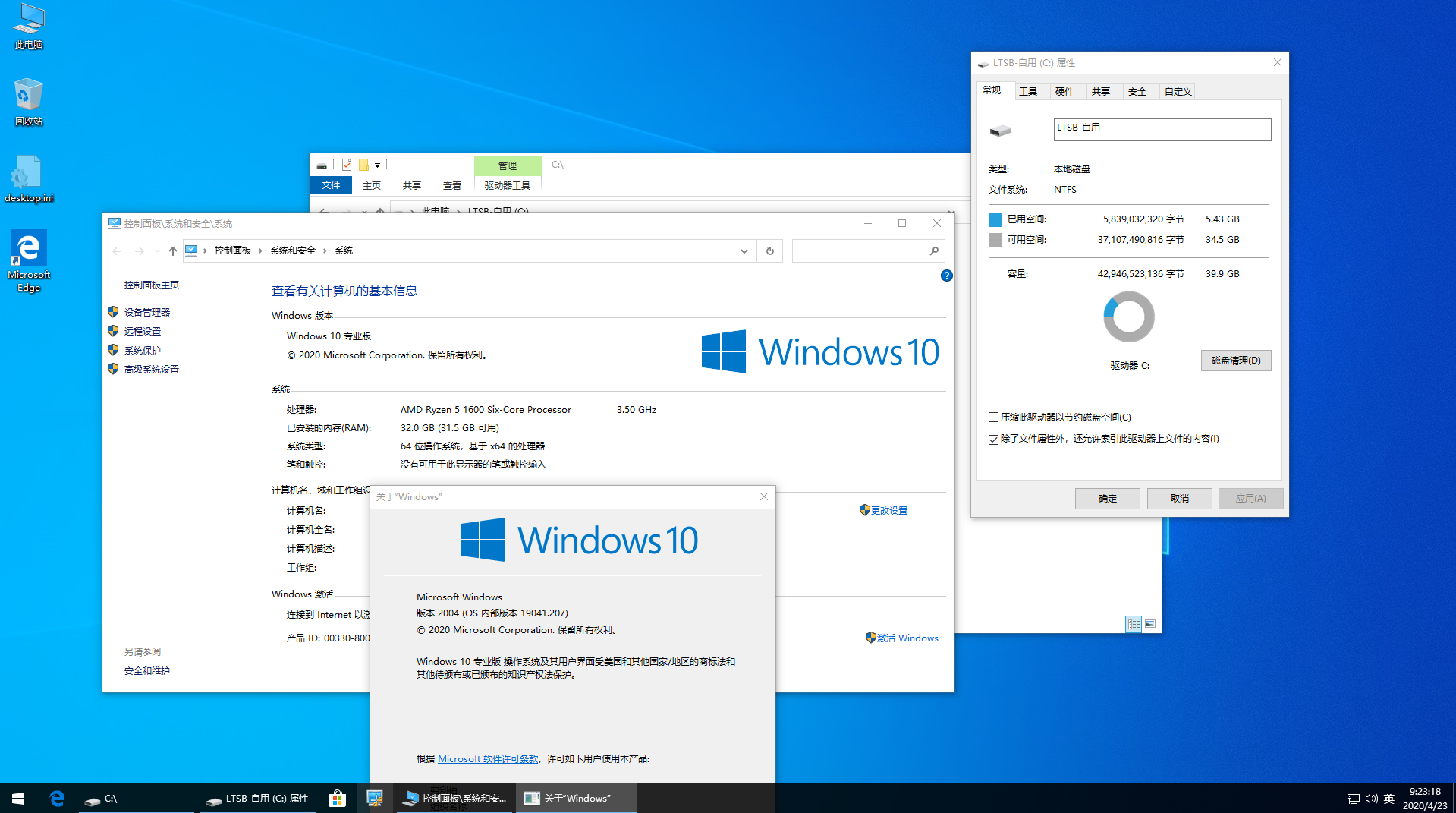This screenshot has width=1456, height=813.
Task: Click blue 已用空间 color swatch
Action: [x=995, y=219]
